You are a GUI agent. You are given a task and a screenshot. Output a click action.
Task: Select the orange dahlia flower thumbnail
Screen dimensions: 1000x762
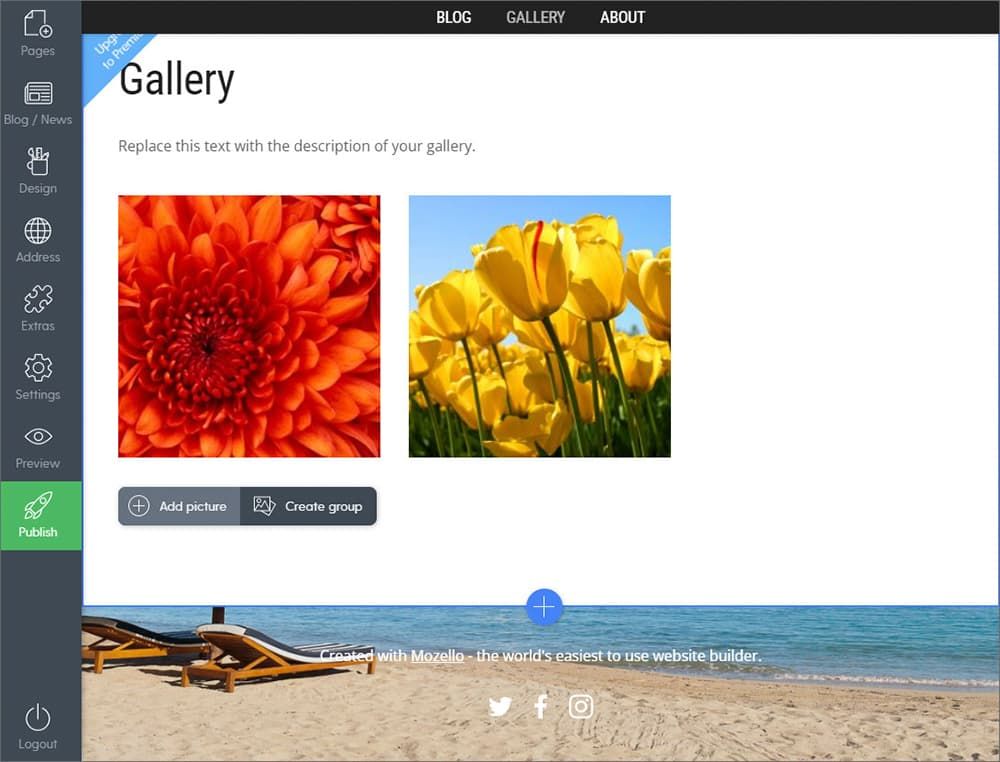(249, 326)
